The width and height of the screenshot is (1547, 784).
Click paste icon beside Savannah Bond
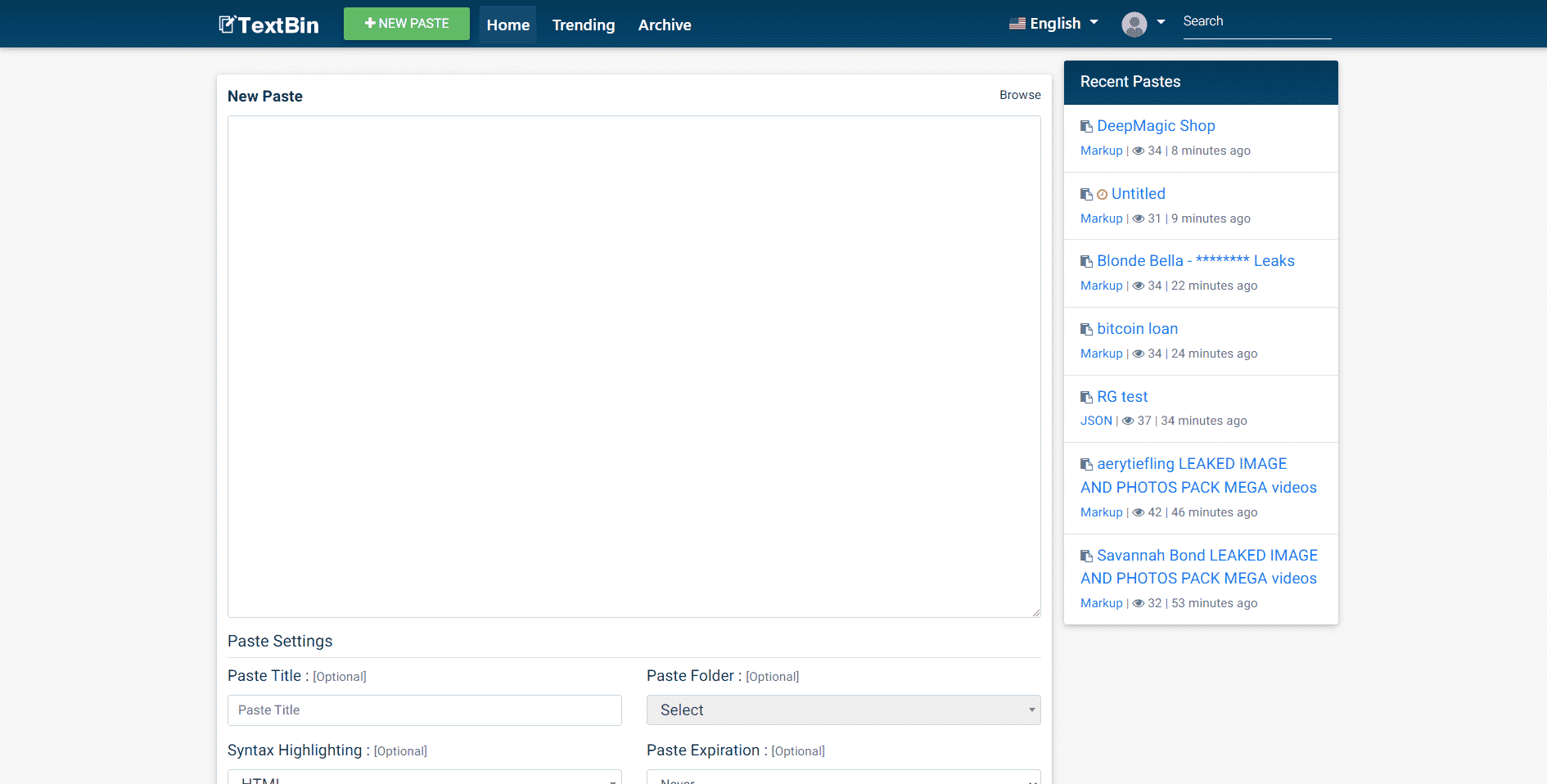[1086, 556]
